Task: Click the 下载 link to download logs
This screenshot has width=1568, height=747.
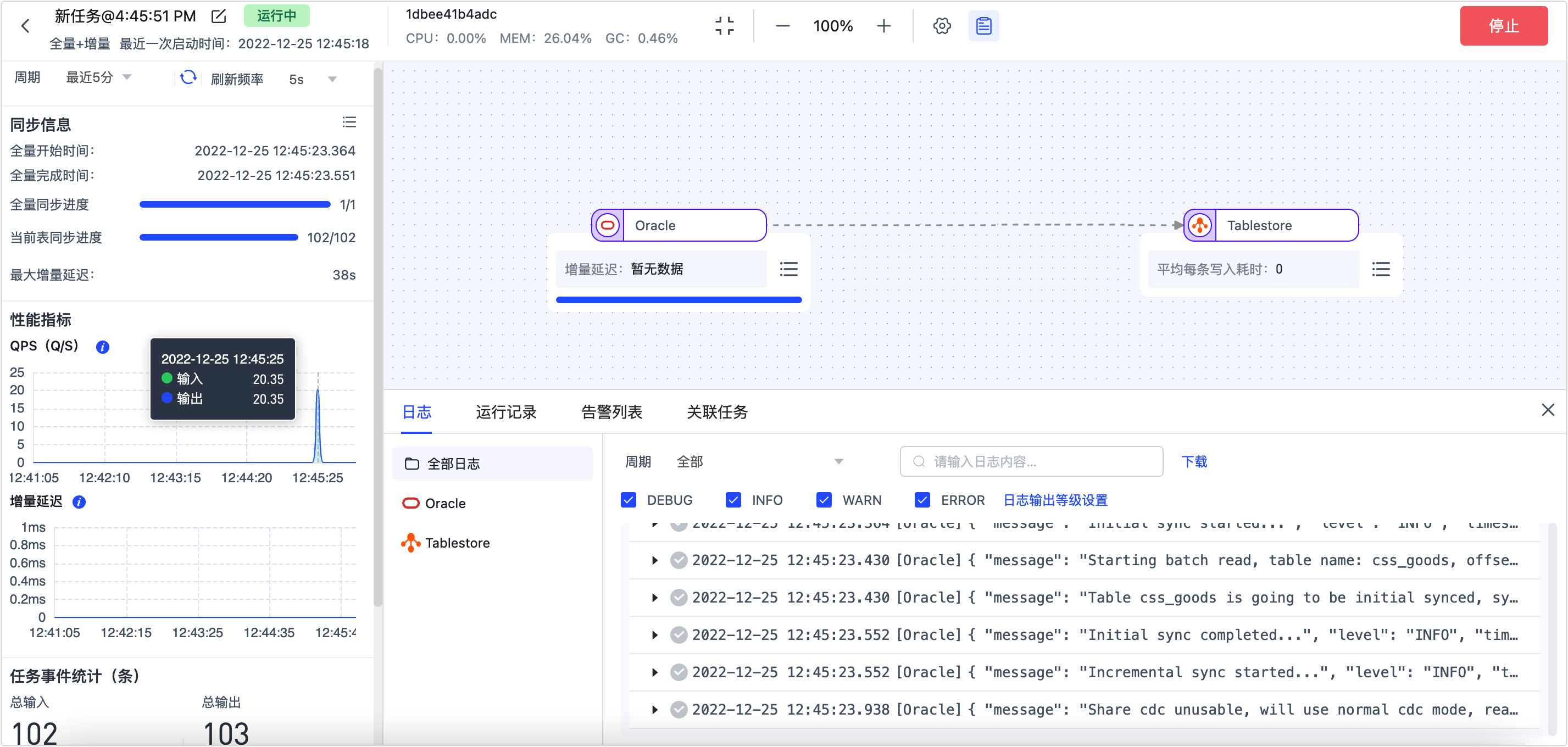Action: click(x=1194, y=462)
